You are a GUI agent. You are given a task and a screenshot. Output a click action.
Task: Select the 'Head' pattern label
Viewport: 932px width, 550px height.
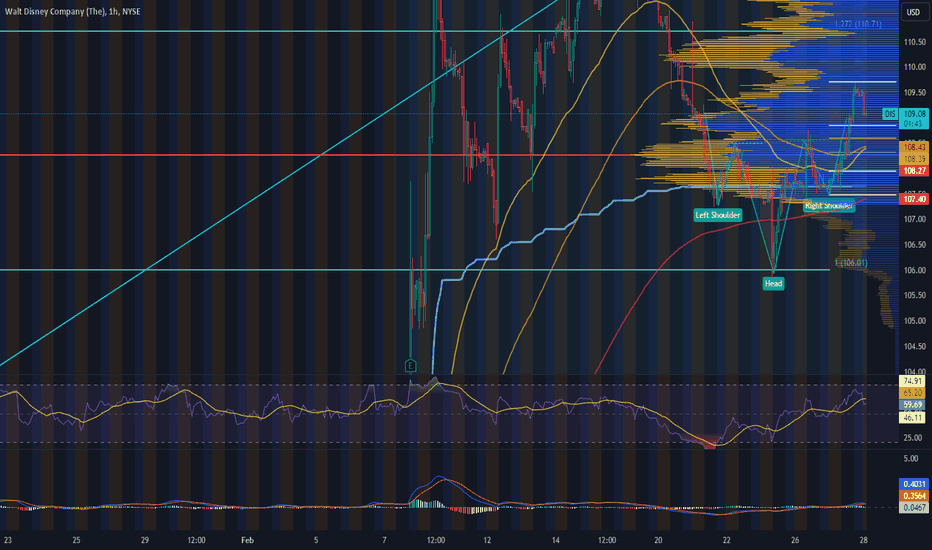coord(773,284)
